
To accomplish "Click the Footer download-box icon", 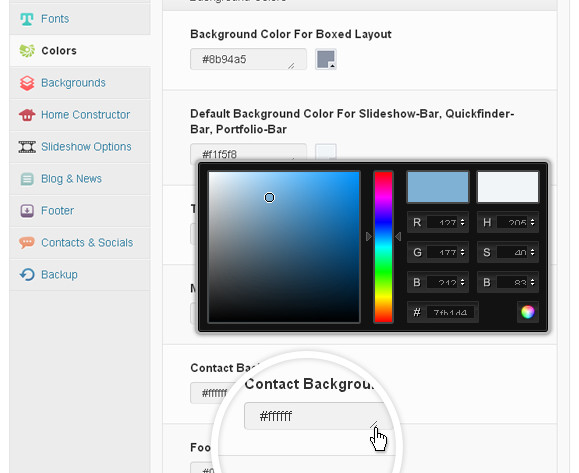I will [27, 211].
